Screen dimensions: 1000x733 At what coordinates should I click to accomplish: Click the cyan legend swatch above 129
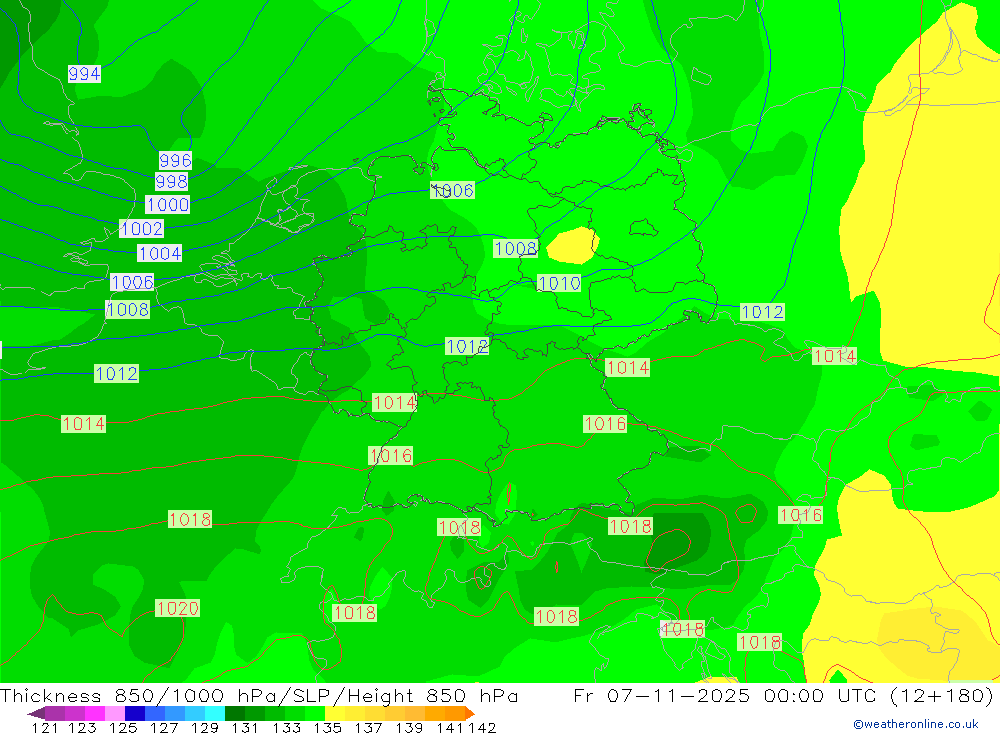coord(215,713)
